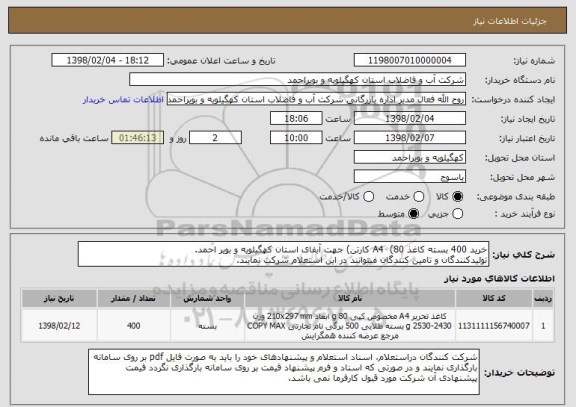The width and height of the screenshot is (576, 407).
Task: Click the نام کالا column header
Action: [350, 298]
